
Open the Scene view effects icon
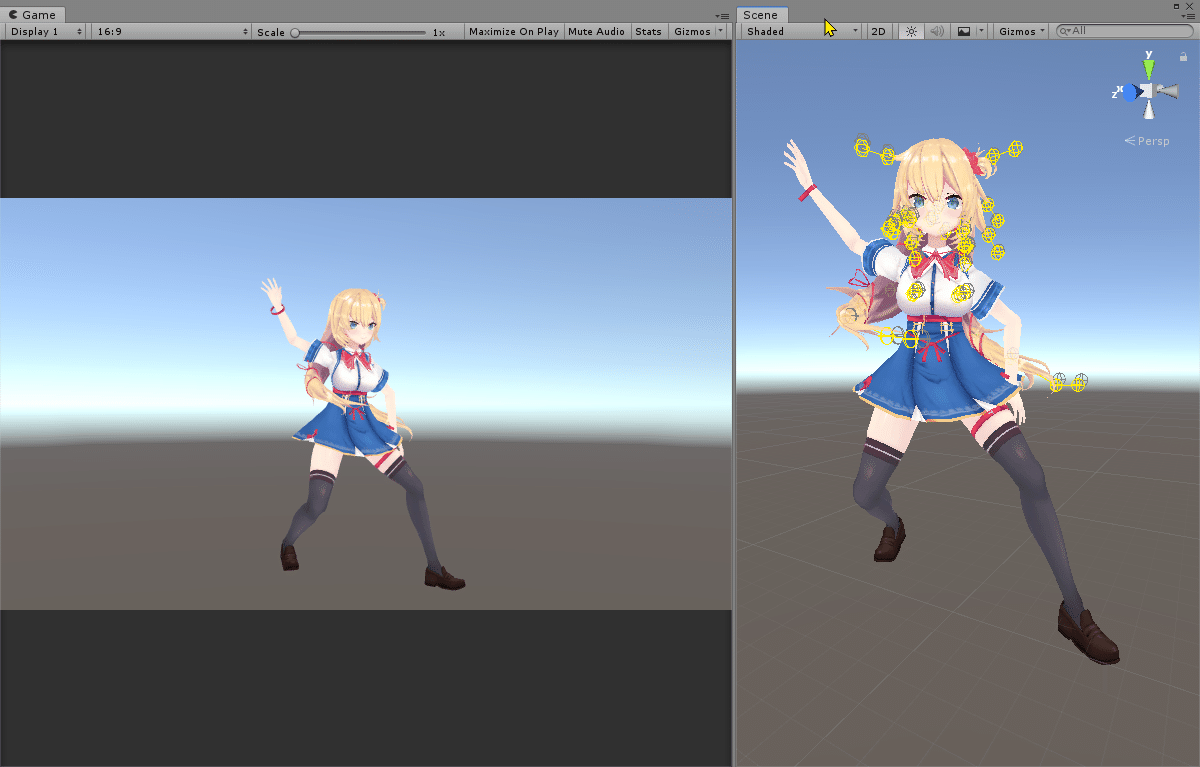pyautogui.click(x=963, y=31)
